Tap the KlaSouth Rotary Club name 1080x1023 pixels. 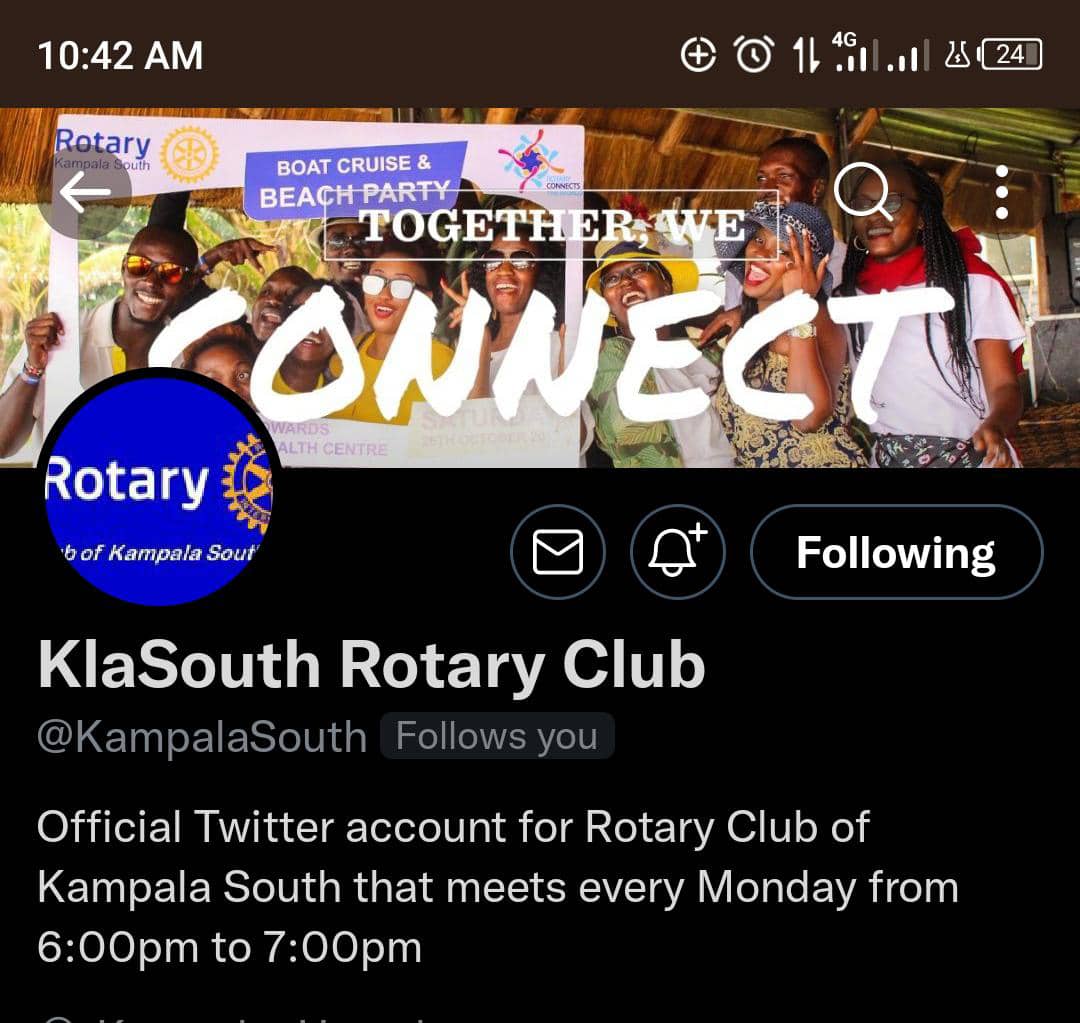pyautogui.click(x=372, y=664)
